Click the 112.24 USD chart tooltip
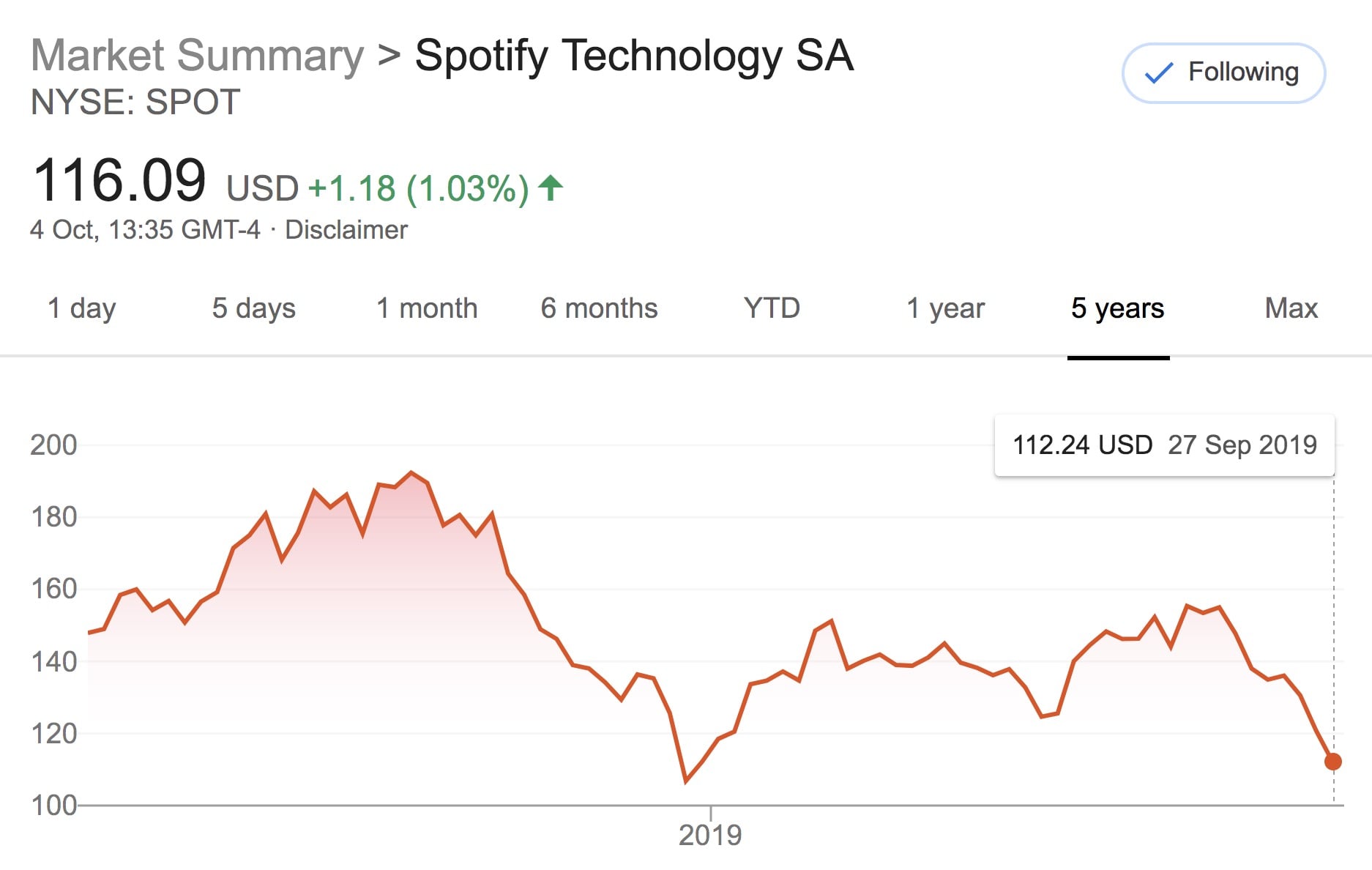Image resolution: width=1372 pixels, height=870 pixels. pos(1164,445)
